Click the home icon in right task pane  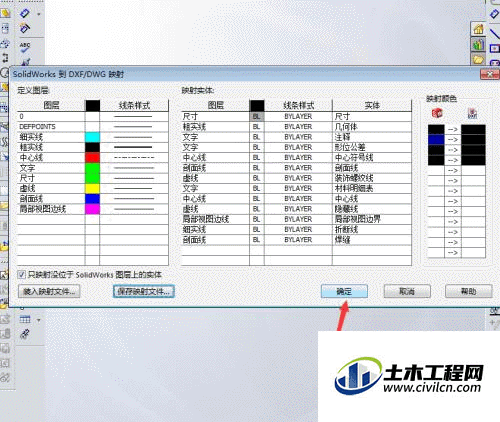click(x=479, y=29)
